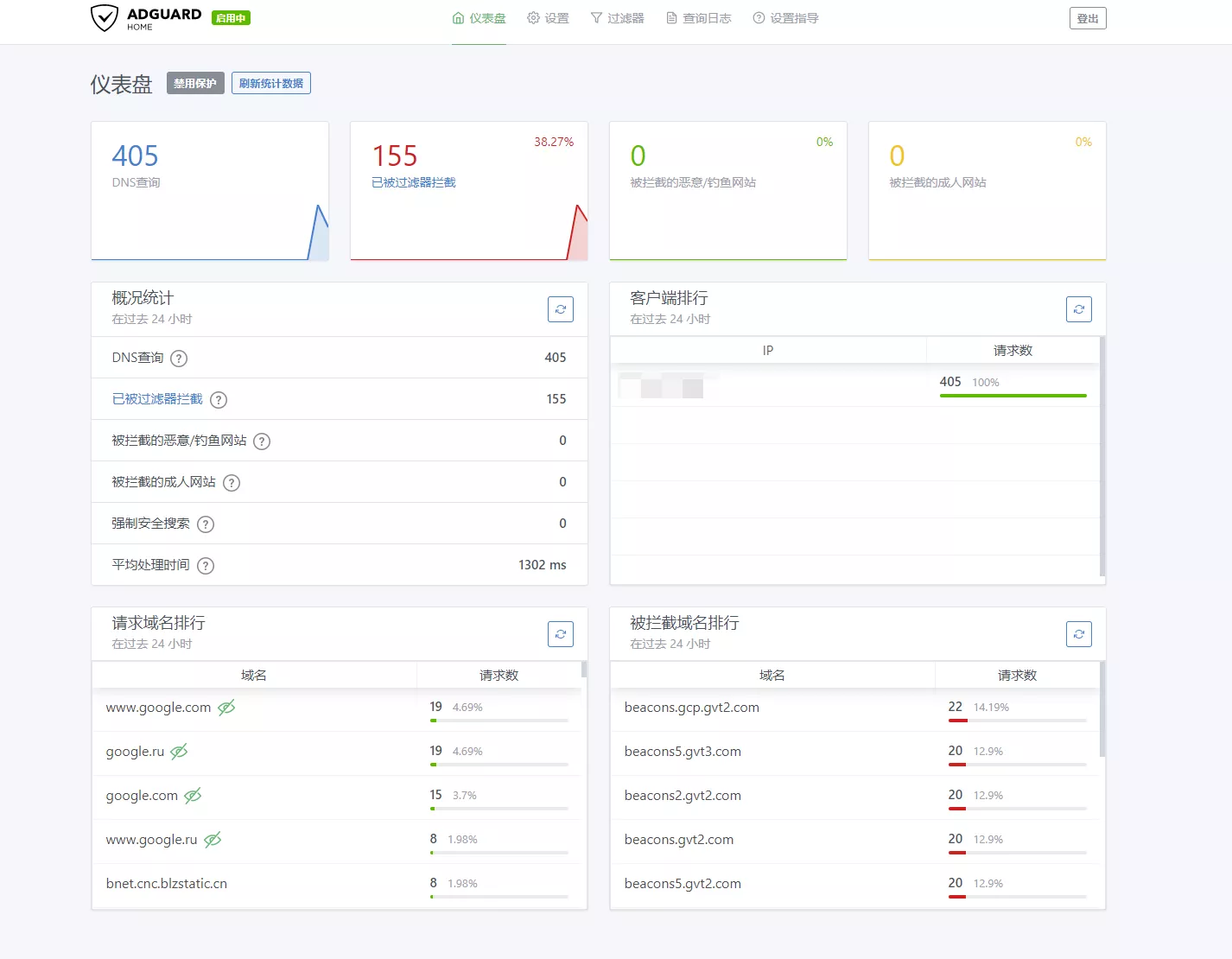Click the 被拦截的恶意/钓鱼网站 card zero value

(x=638, y=156)
